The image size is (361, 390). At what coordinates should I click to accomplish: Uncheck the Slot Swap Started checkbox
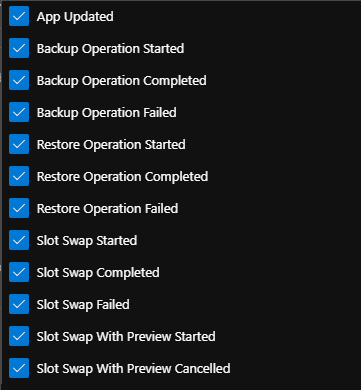(19, 240)
